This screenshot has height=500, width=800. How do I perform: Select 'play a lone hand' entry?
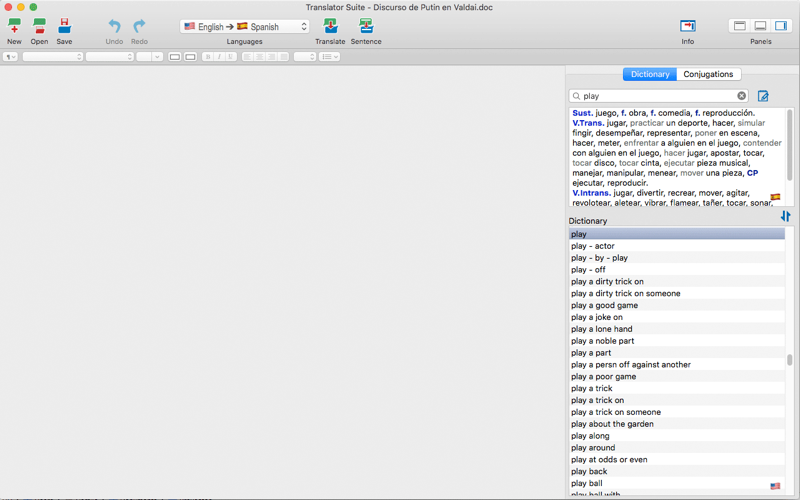[677, 329]
